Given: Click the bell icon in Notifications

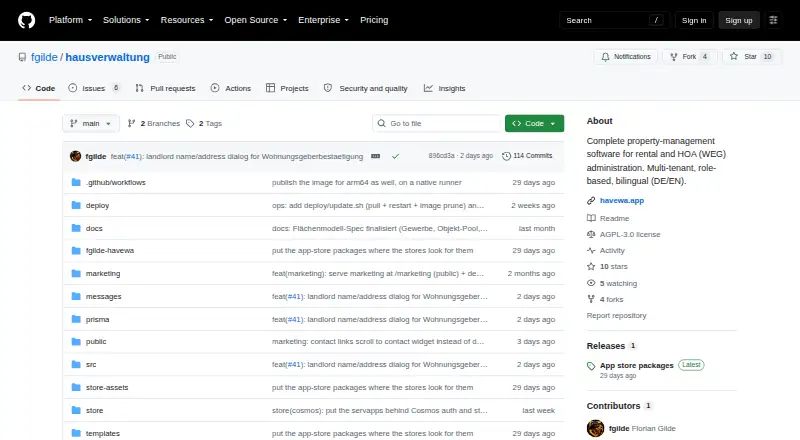Looking at the screenshot, I should click(x=605, y=57).
